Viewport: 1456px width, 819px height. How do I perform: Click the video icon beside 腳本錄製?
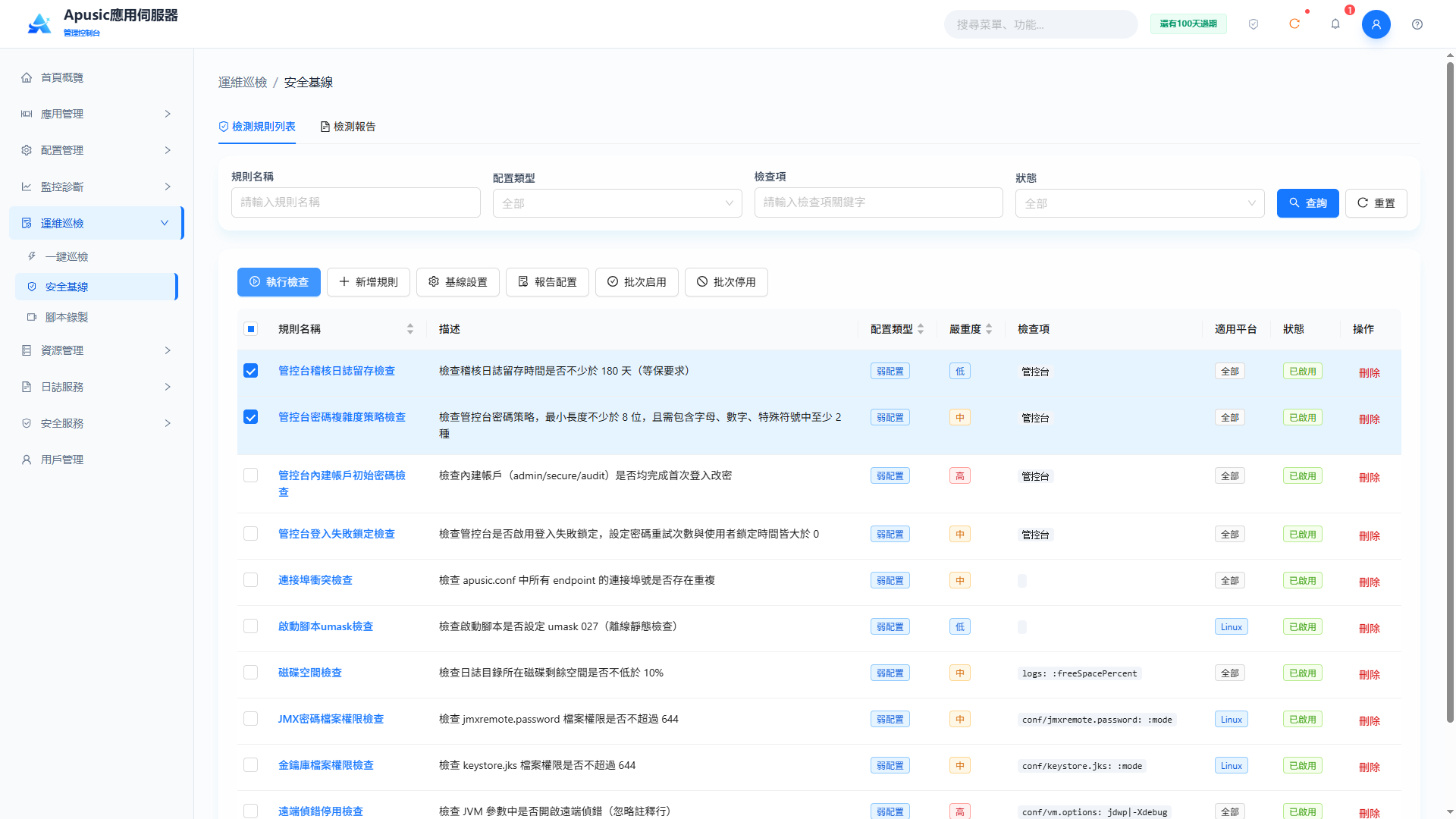(x=32, y=317)
